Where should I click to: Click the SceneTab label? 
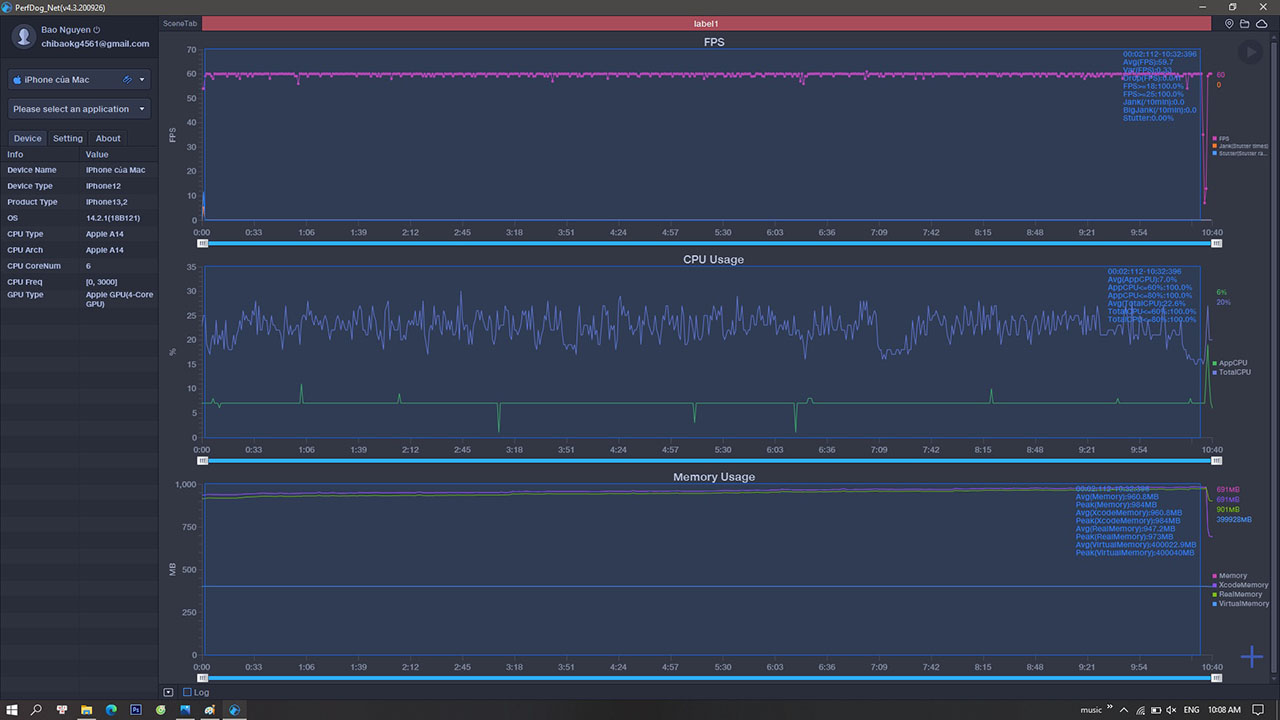click(180, 23)
